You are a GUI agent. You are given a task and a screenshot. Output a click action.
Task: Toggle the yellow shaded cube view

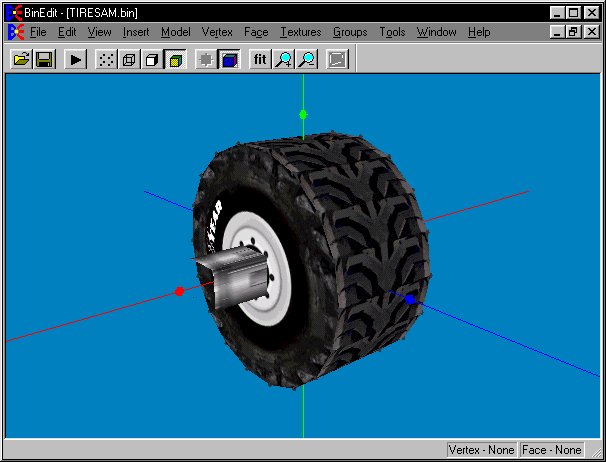(x=175, y=60)
